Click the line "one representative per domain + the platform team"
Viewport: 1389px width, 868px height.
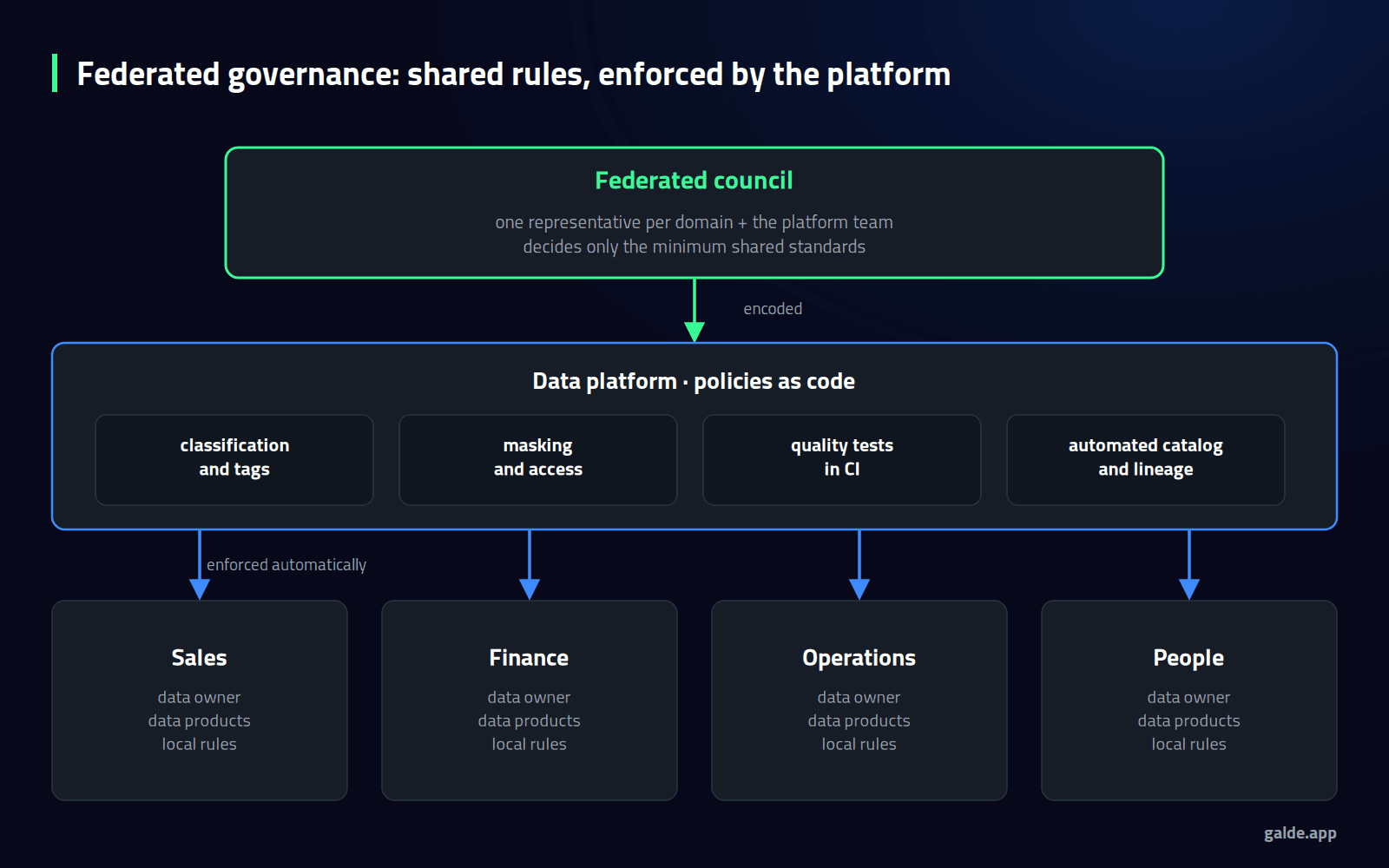[x=694, y=222]
